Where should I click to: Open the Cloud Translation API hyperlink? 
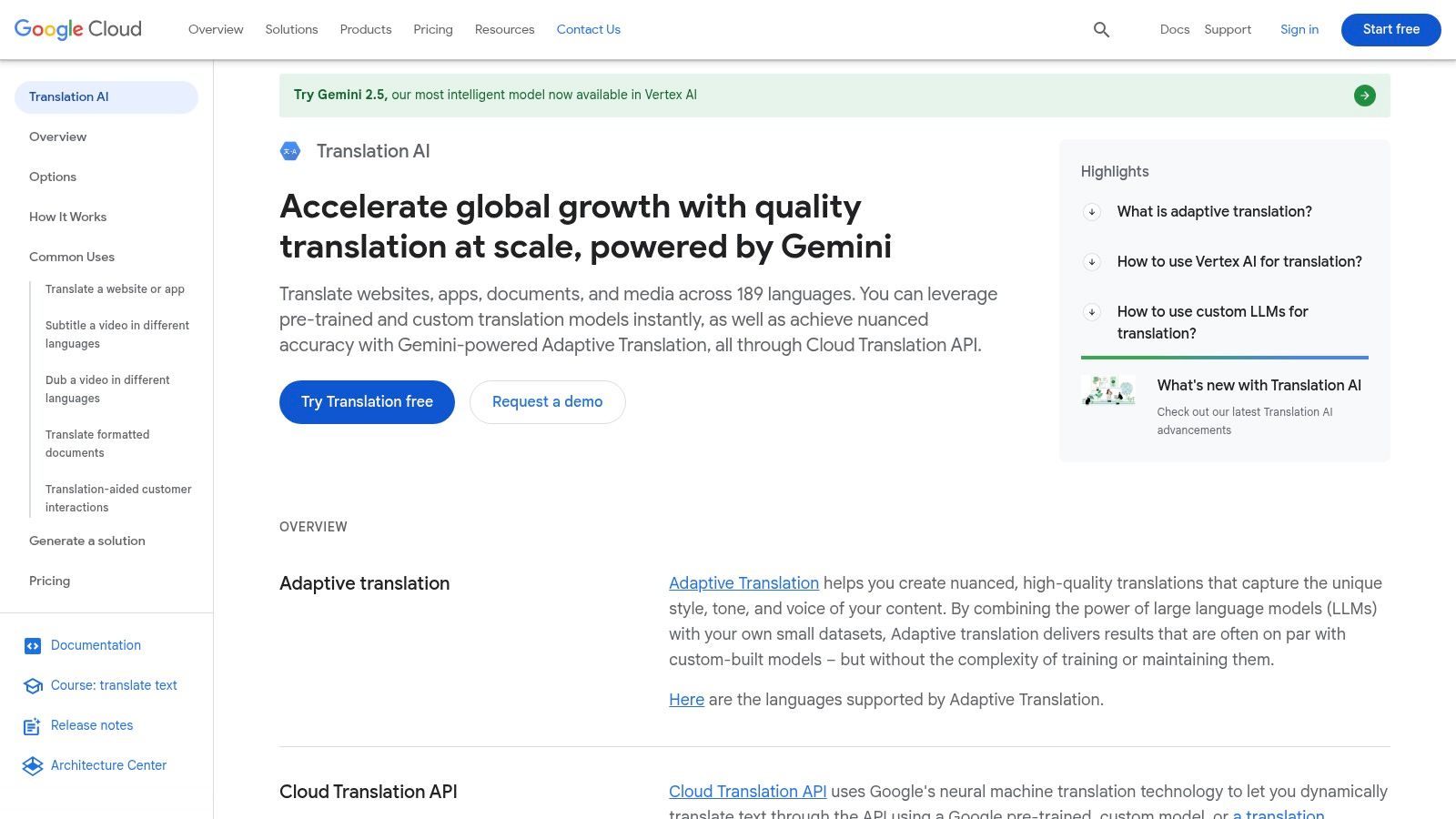748,792
